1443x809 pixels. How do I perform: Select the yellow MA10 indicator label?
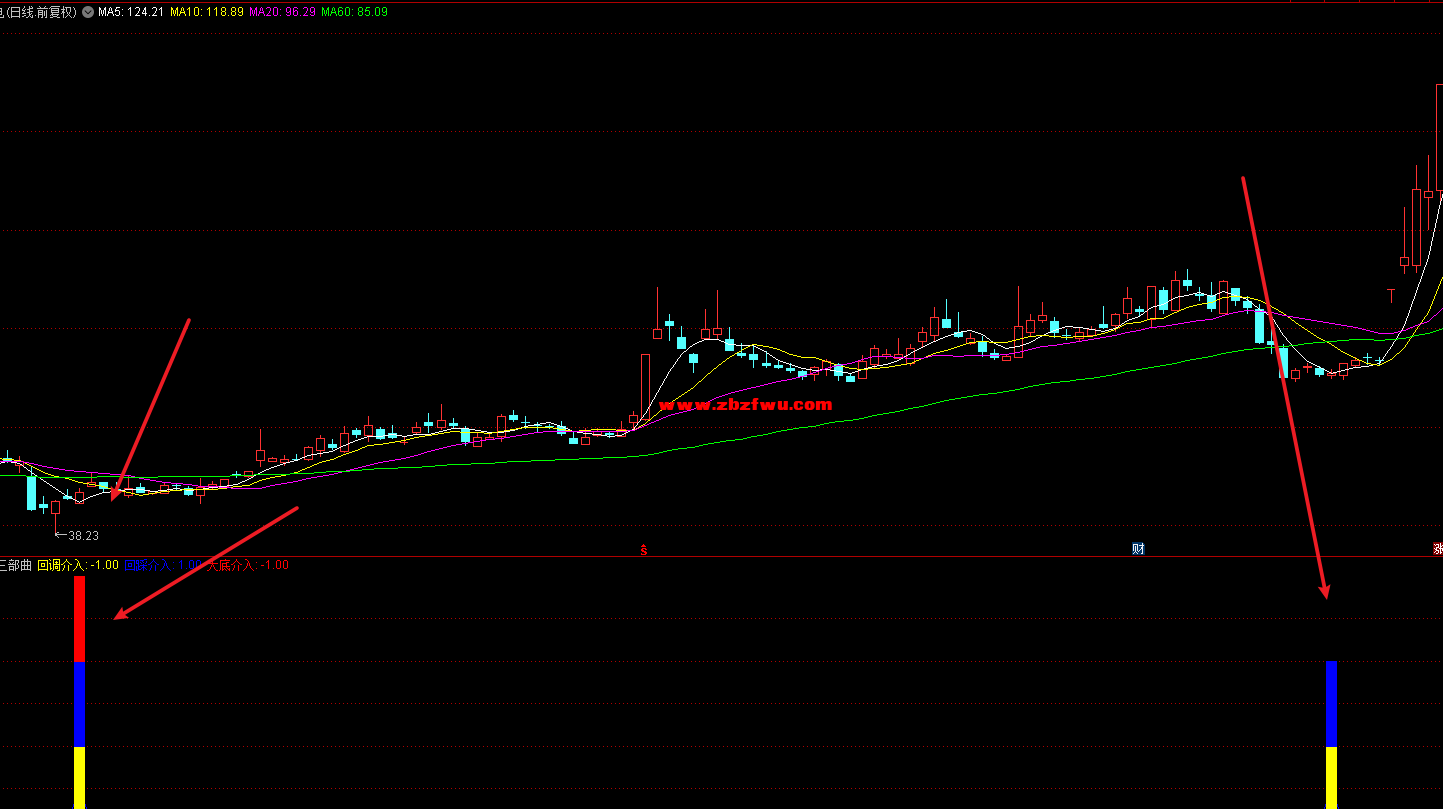[206, 12]
